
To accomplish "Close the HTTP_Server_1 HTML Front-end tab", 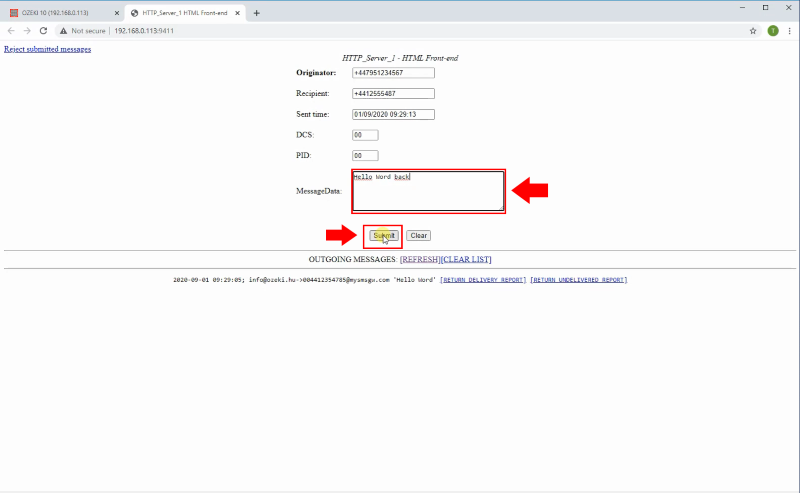I will (237, 13).
